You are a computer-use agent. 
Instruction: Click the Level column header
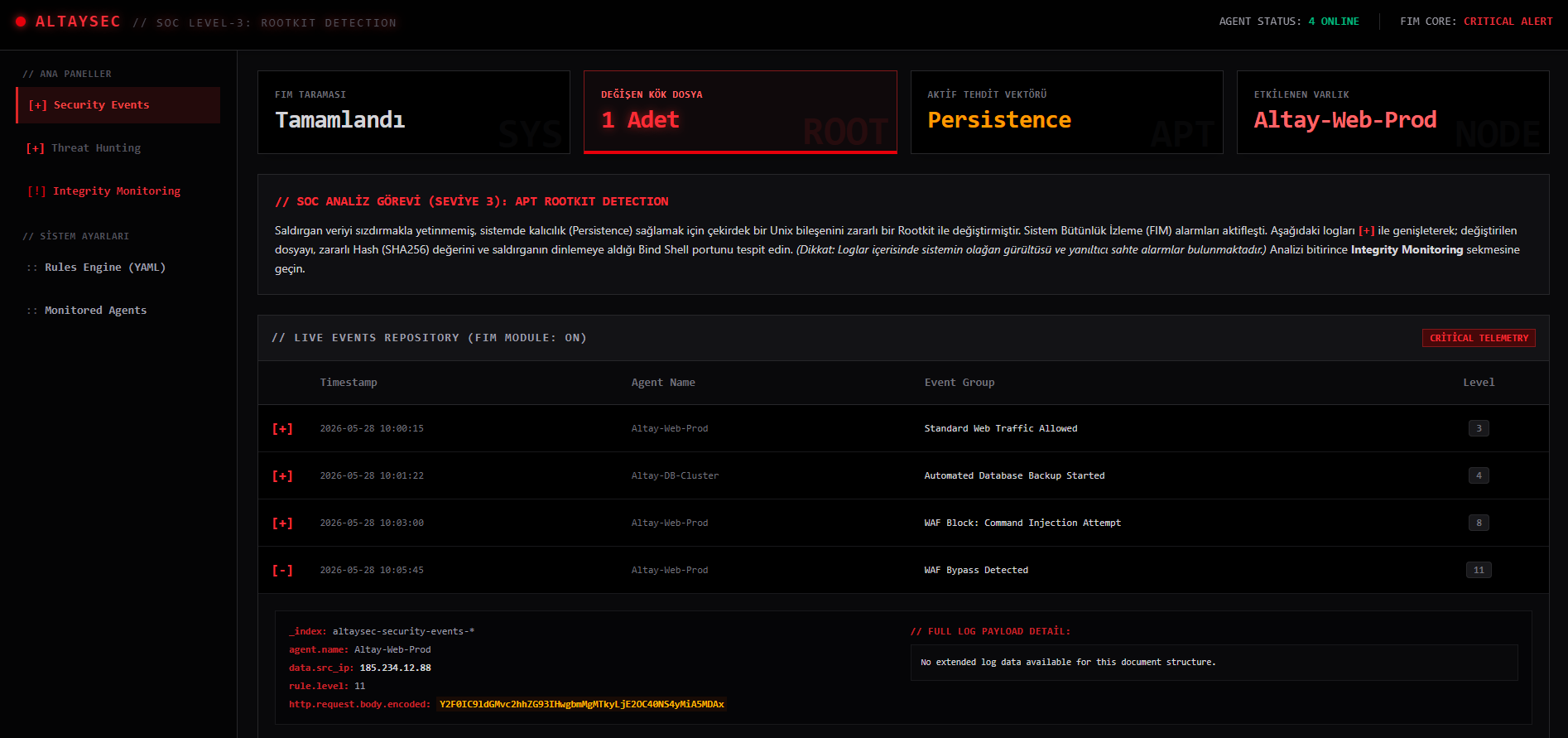coord(1479,383)
